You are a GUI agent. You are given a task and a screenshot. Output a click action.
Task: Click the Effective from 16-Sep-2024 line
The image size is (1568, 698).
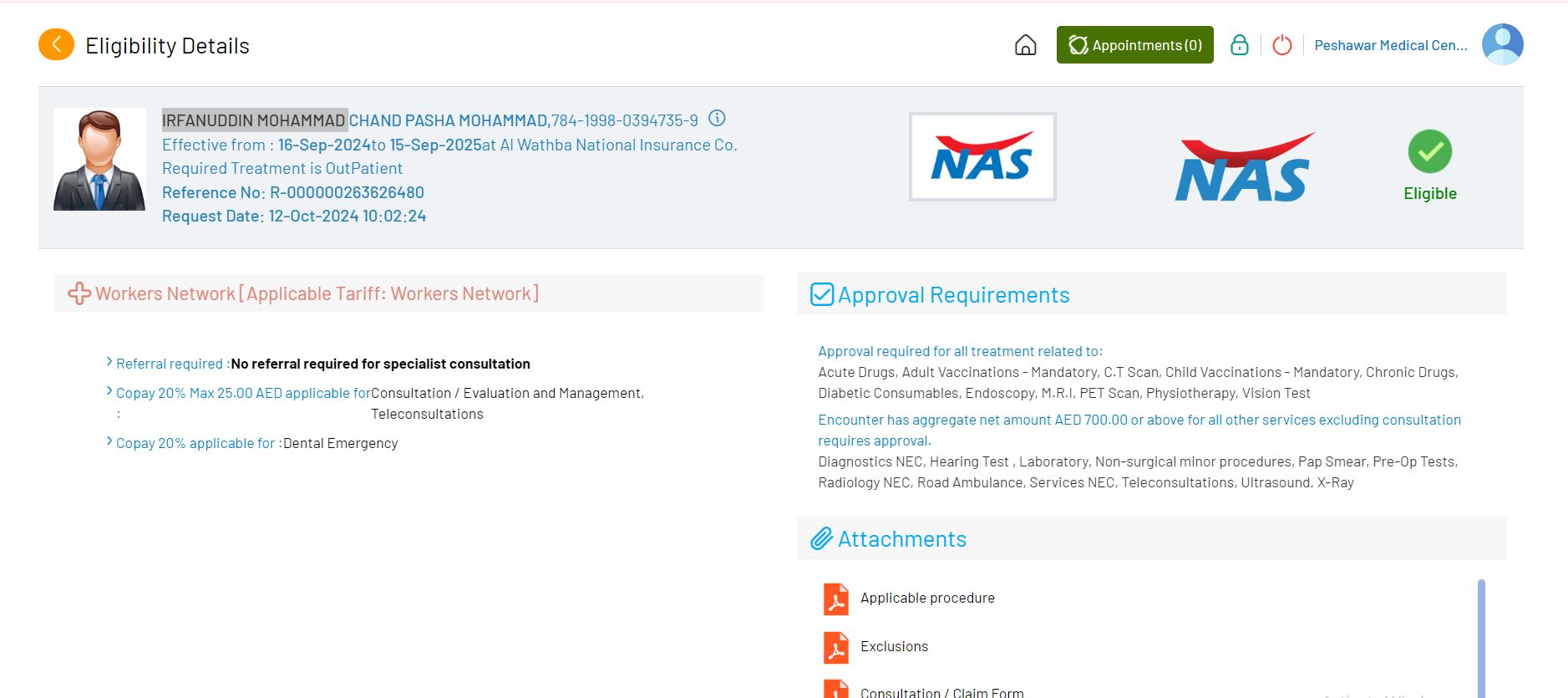click(x=449, y=145)
